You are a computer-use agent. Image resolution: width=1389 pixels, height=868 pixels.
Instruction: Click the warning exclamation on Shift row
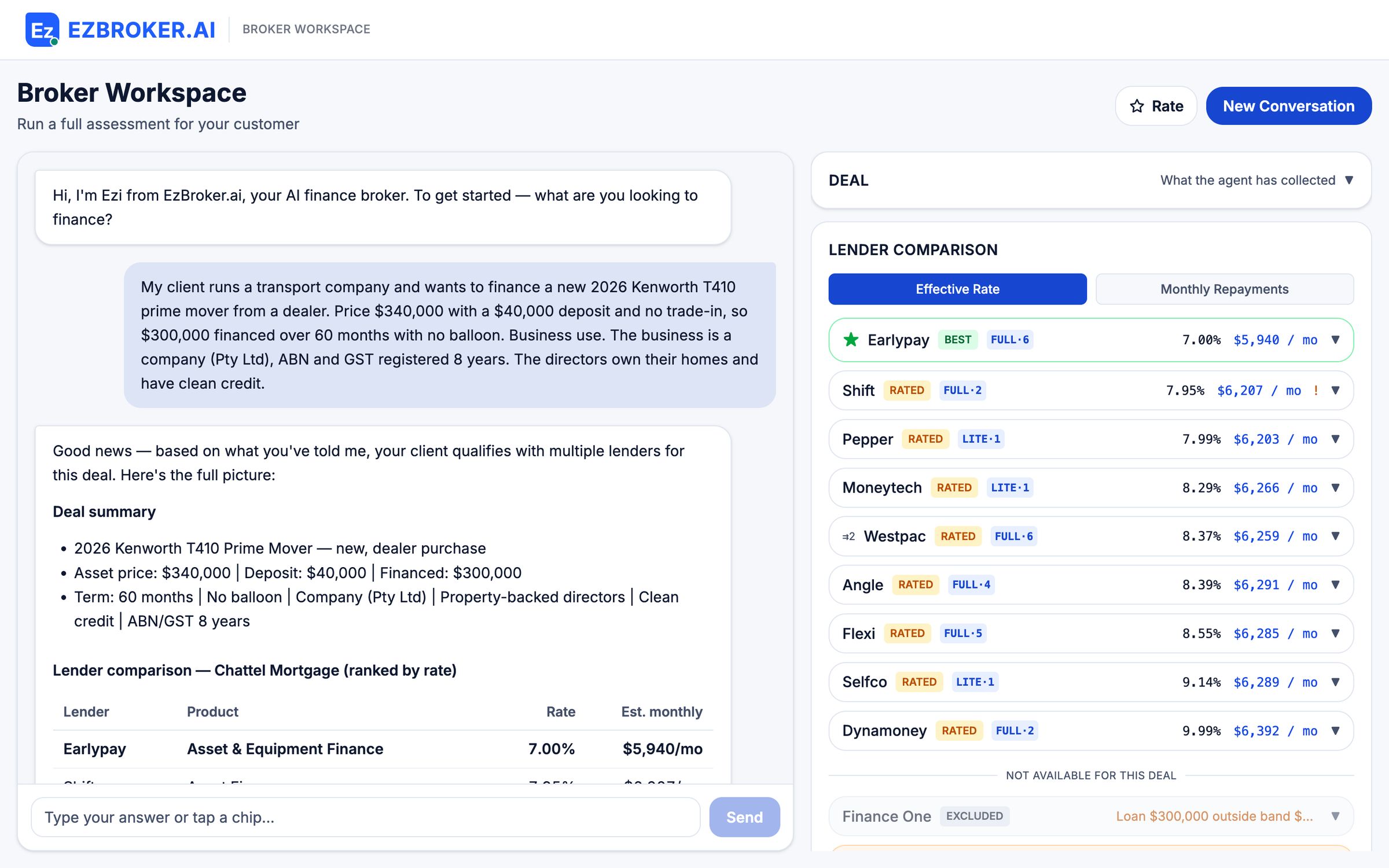click(x=1316, y=391)
